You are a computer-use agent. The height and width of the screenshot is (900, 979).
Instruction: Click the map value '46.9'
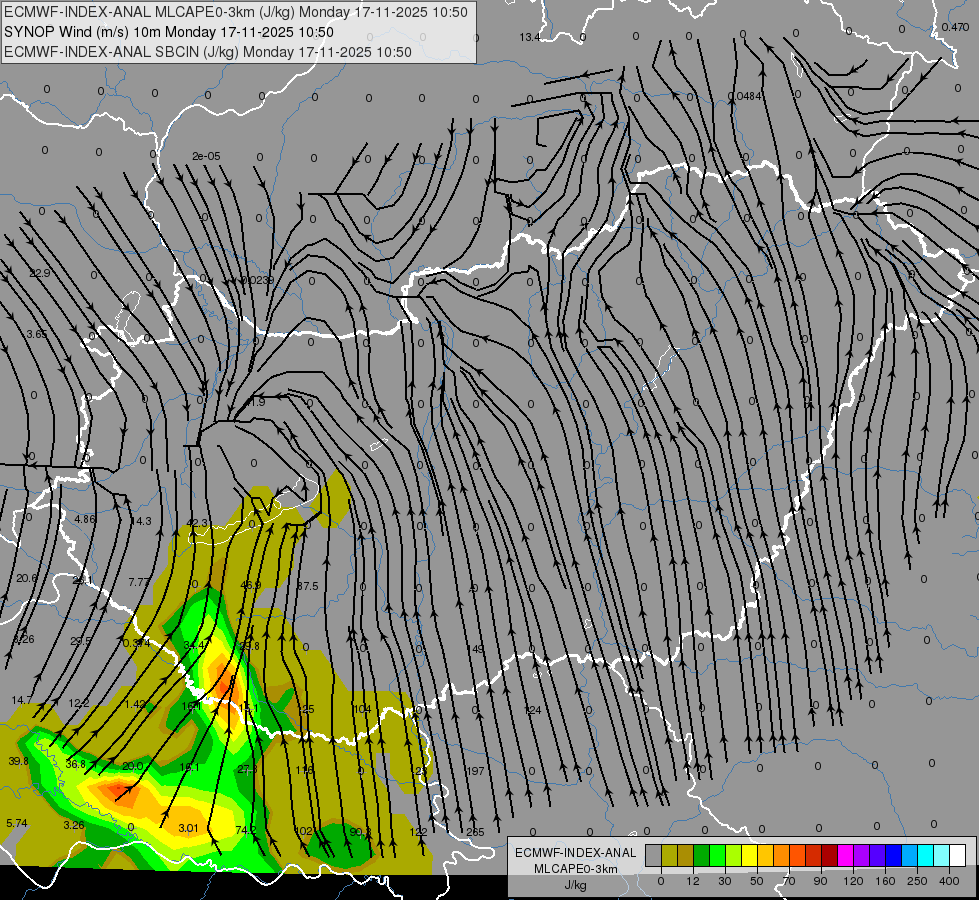251,585
